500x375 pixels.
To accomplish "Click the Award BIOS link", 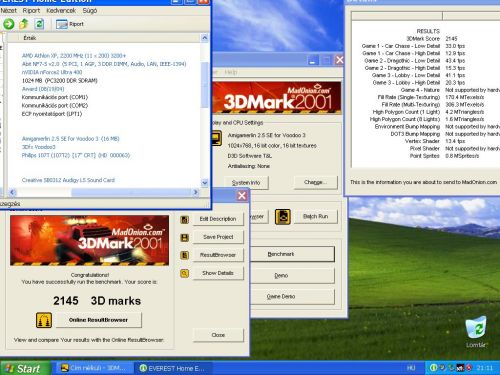I will pyautogui.click(x=43, y=89).
